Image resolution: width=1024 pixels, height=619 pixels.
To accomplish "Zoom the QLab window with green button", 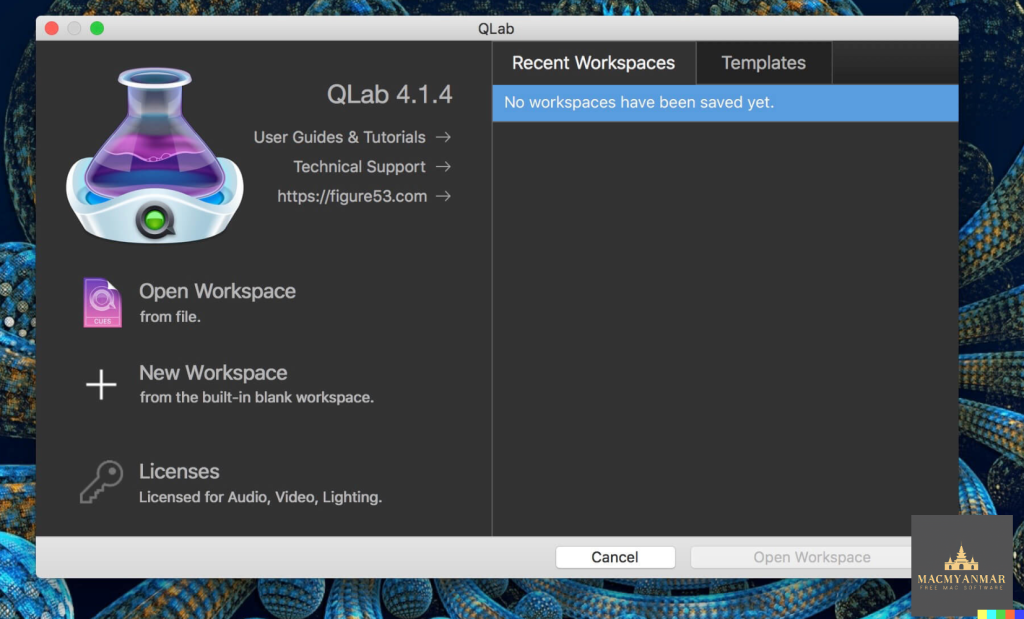I will 97,28.
